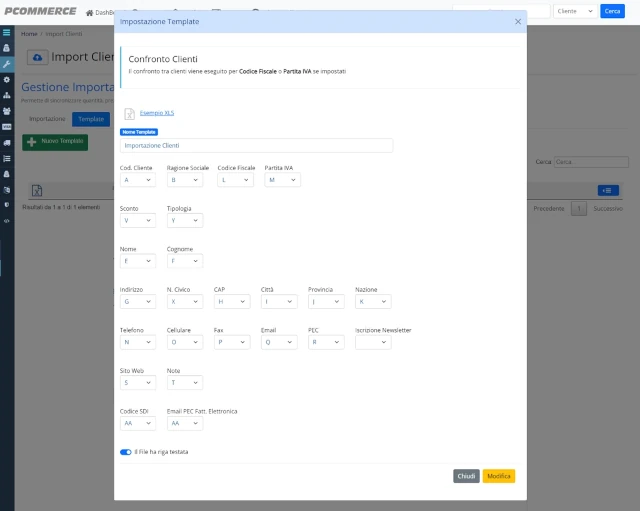This screenshot has height=511, width=640.
Task: Open the Nome column dropdown
Action: [138, 261]
